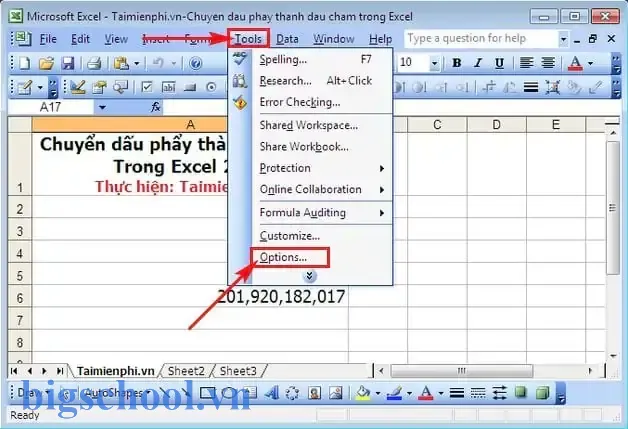
Task: Select column D header
Action: [496, 125]
